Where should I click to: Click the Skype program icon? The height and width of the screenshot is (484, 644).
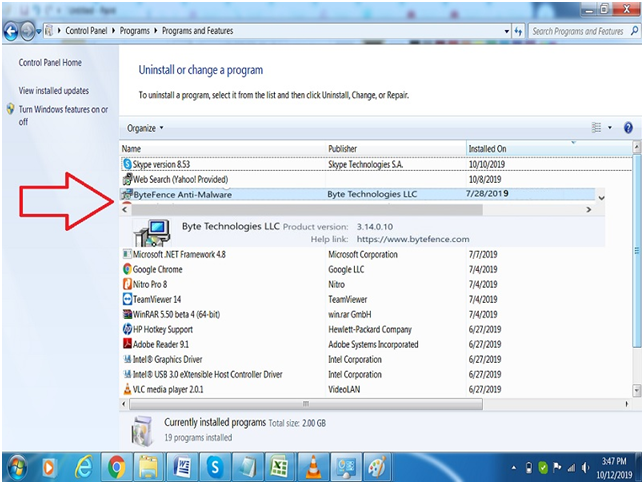127,164
